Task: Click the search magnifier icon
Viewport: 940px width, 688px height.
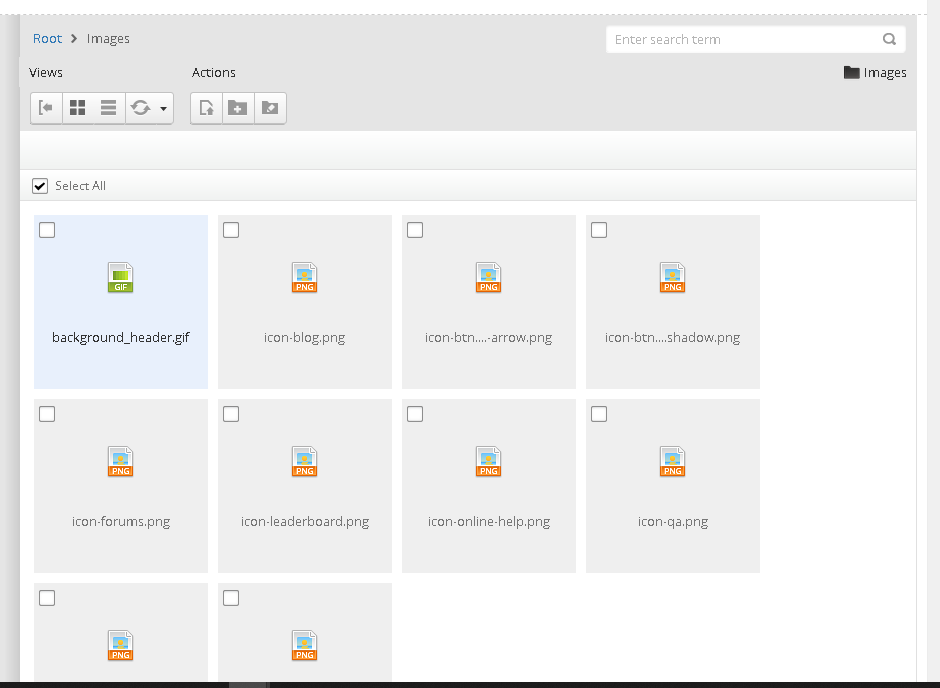Action: coord(890,40)
